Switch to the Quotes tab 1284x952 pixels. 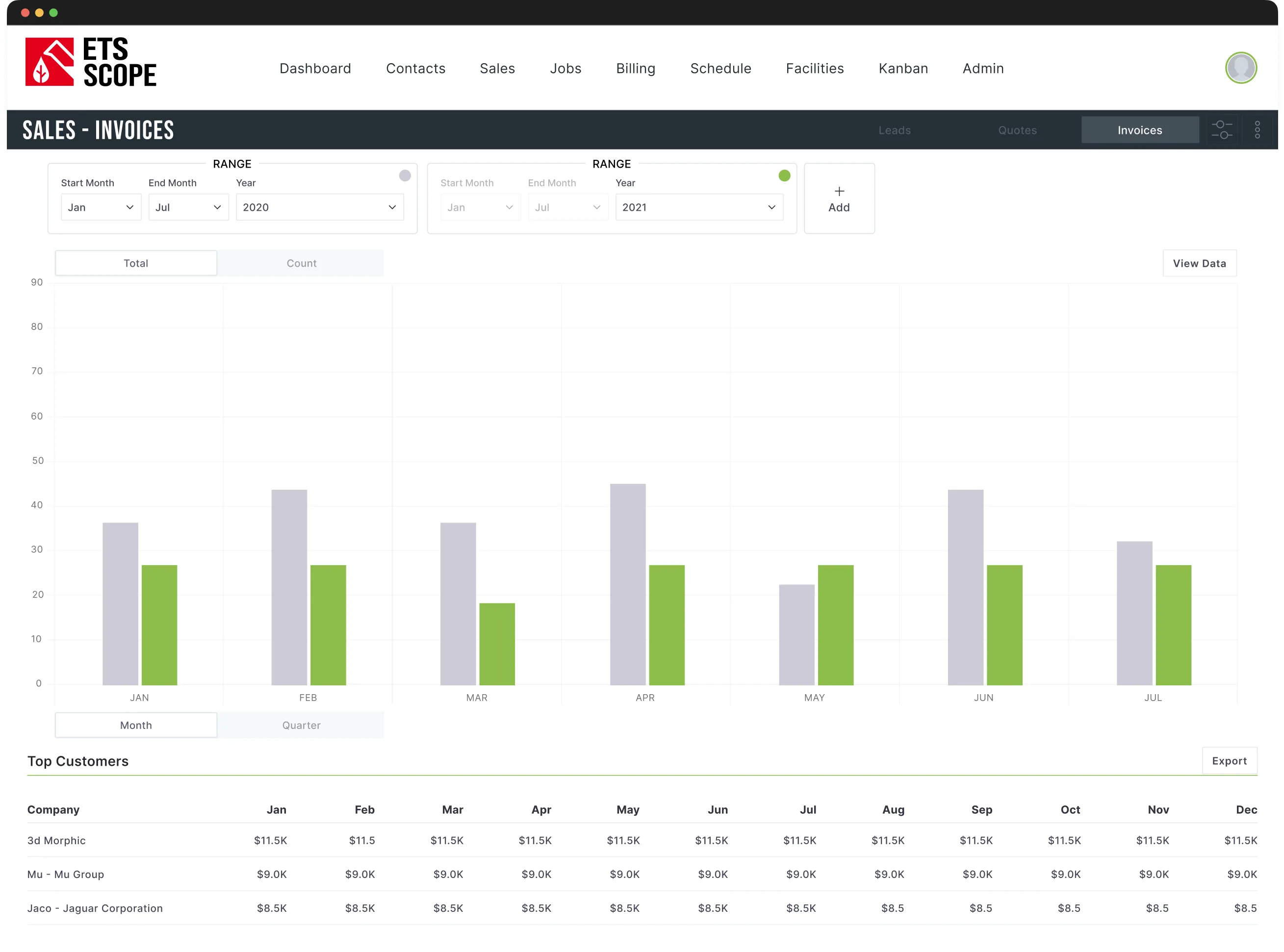1017,130
